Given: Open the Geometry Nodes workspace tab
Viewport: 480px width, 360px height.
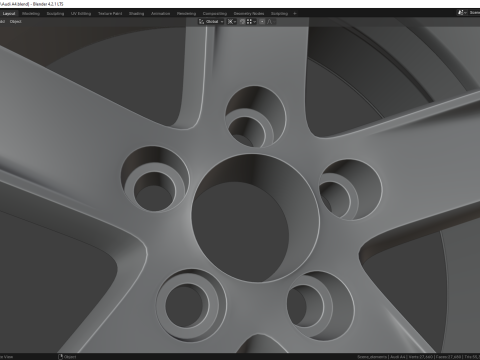Looking at the screenshot, I should coord(249,14).
